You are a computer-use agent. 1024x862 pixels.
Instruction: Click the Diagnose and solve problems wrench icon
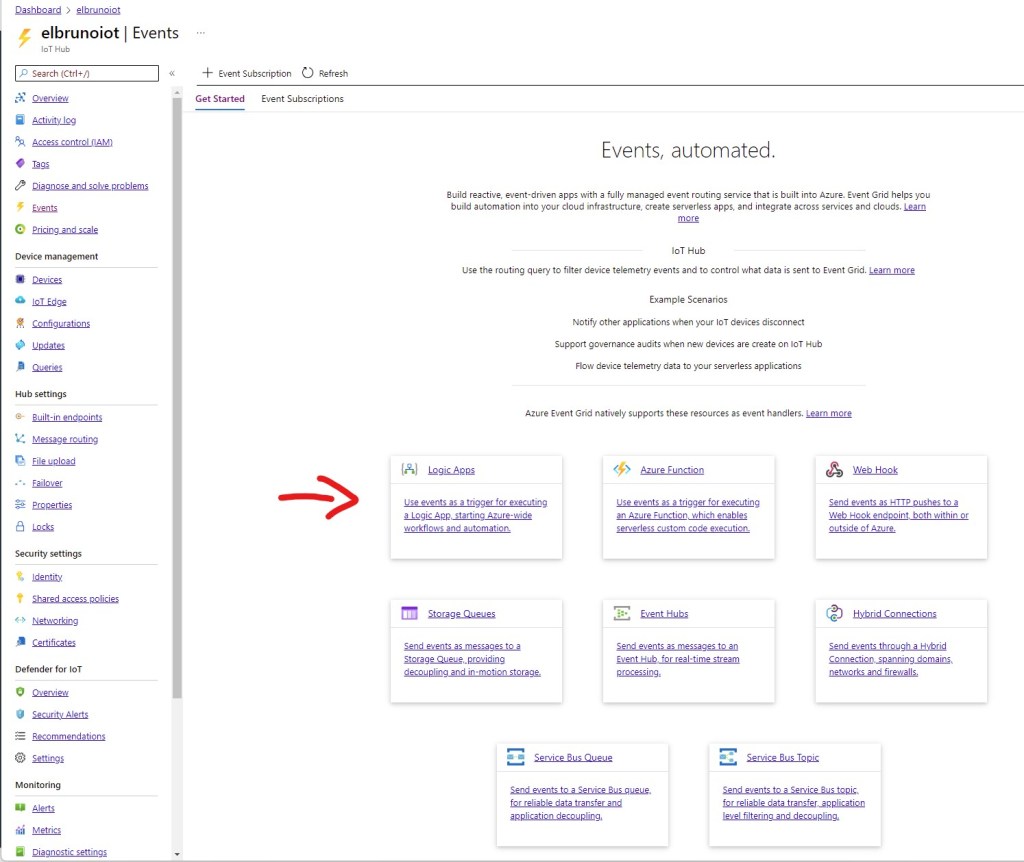coord(20,185)
